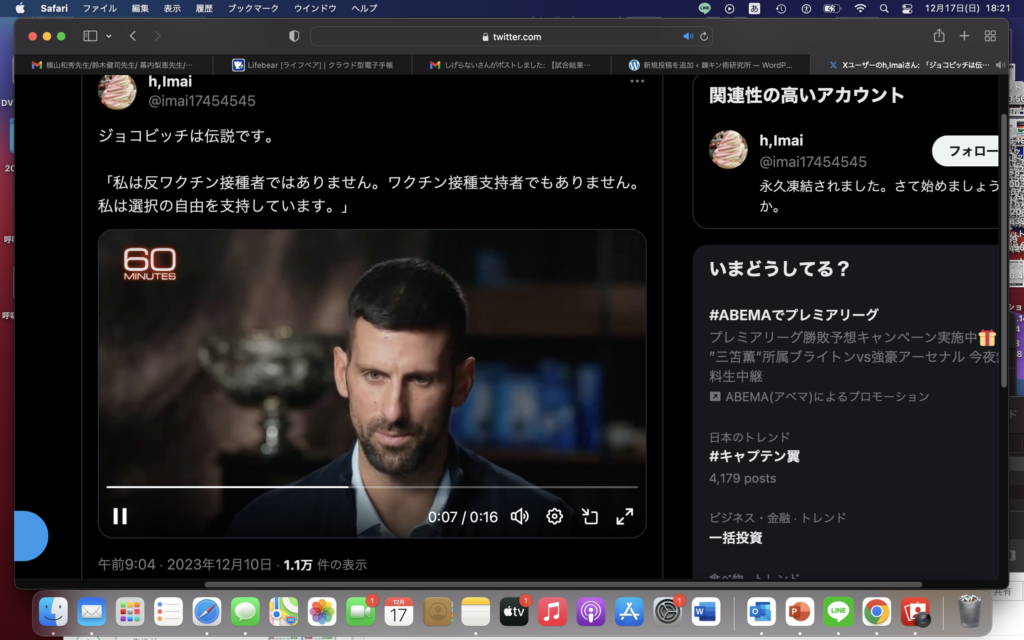Click the reload page icon in address bar
The image size is (1024, 640).
[x=702, y=34]
